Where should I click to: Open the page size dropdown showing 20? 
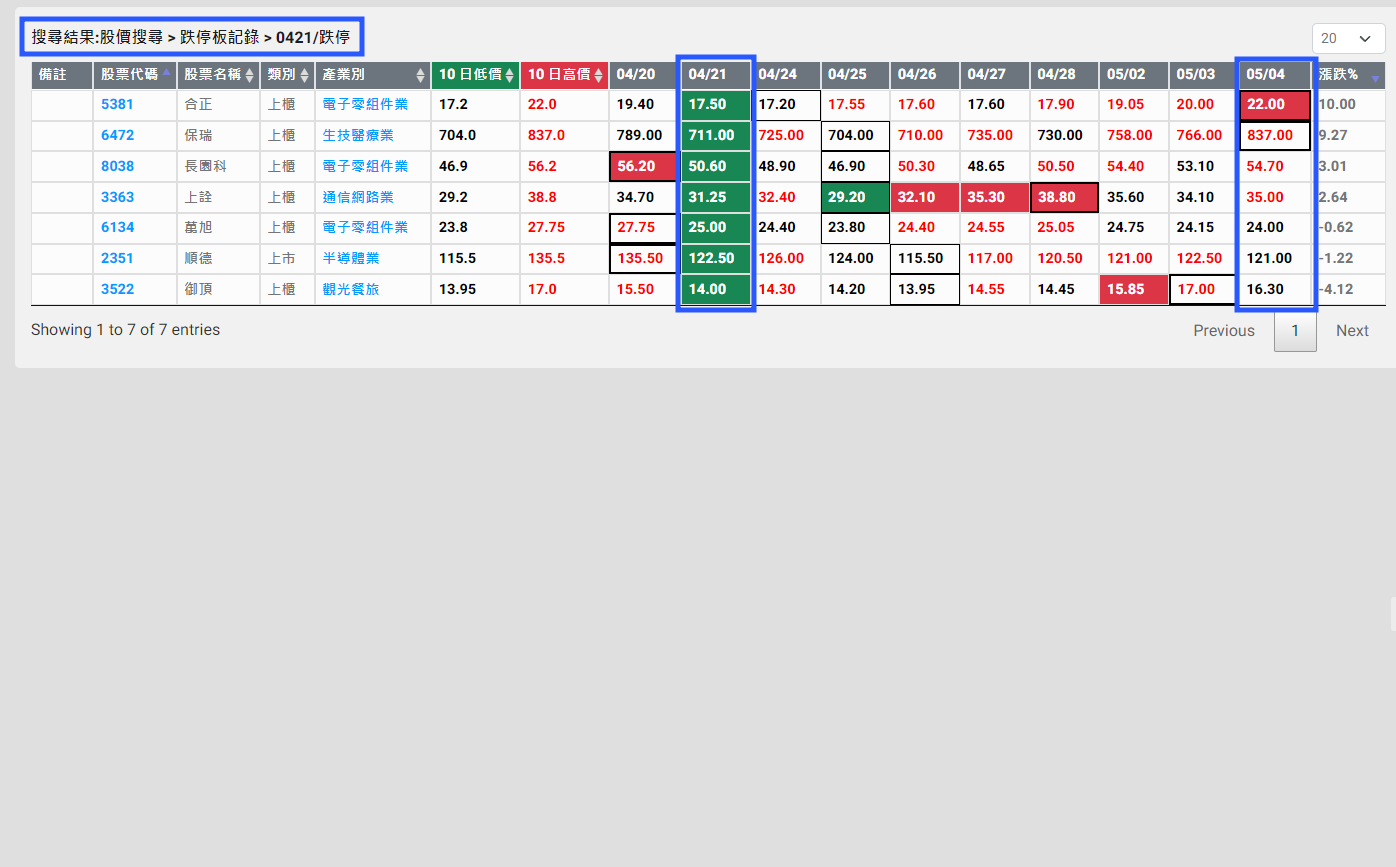(x=1347, y=38)
